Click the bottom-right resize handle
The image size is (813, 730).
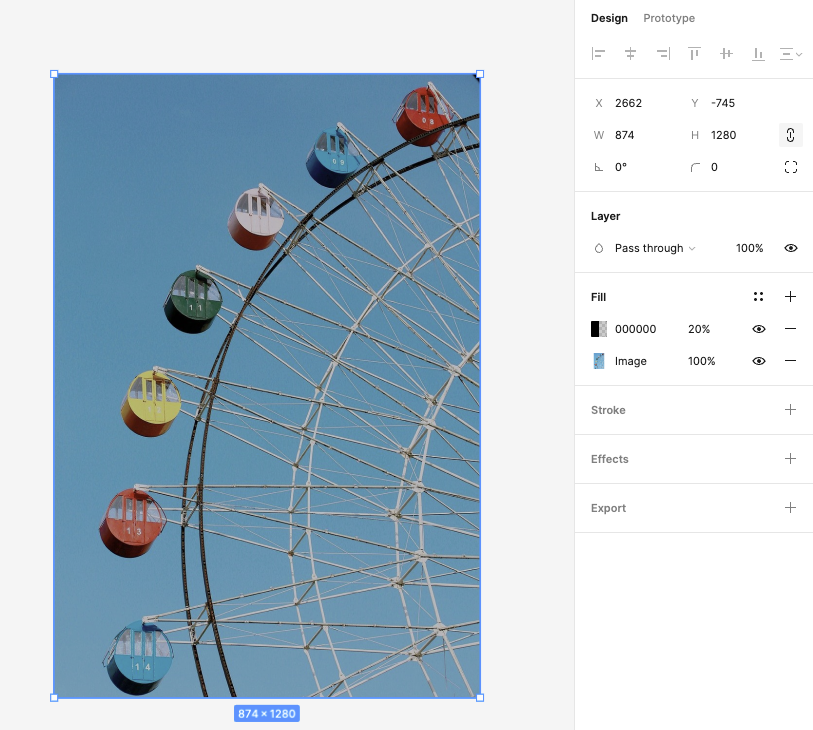point(480,698)
